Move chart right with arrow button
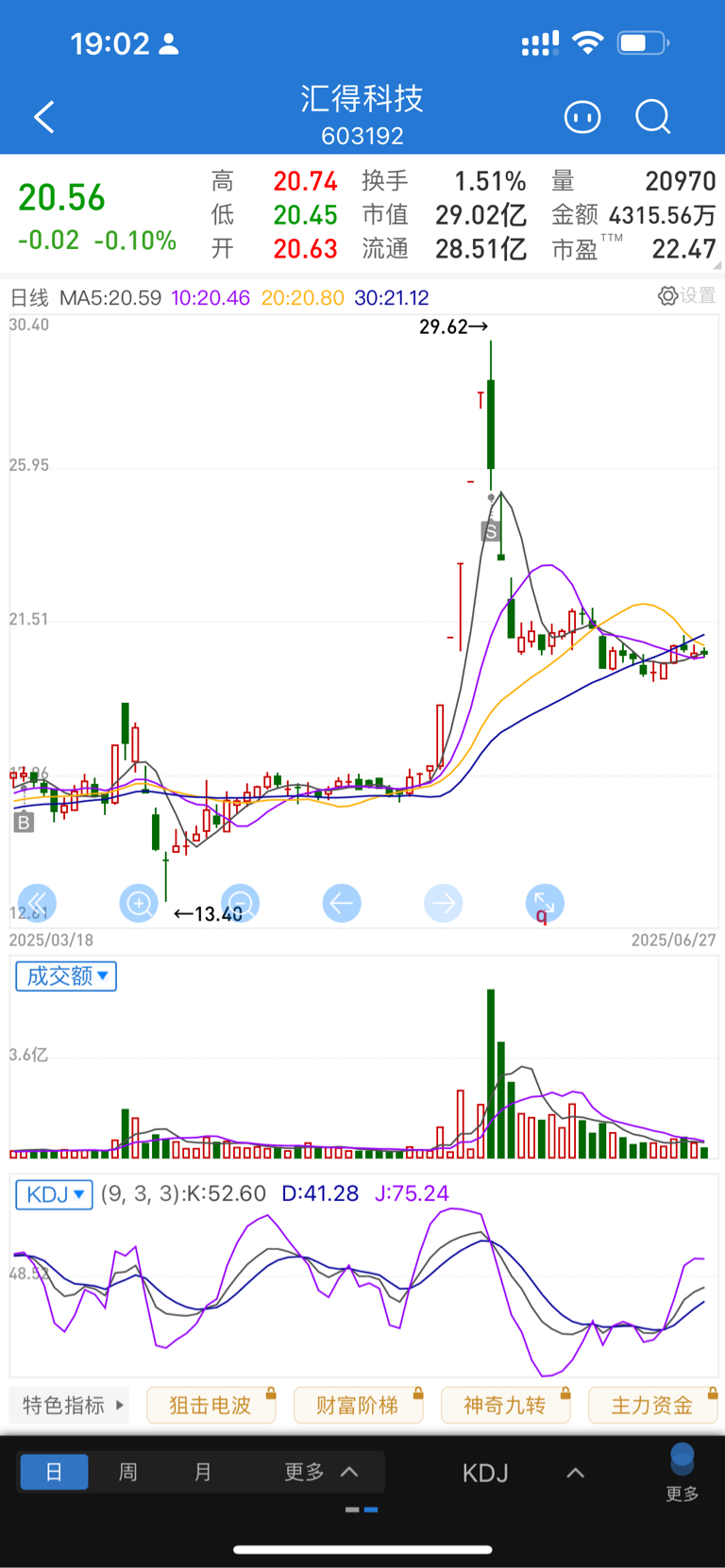Image resolution: width=725 pixels, height=1568 pixels. [x=444, y=904]
